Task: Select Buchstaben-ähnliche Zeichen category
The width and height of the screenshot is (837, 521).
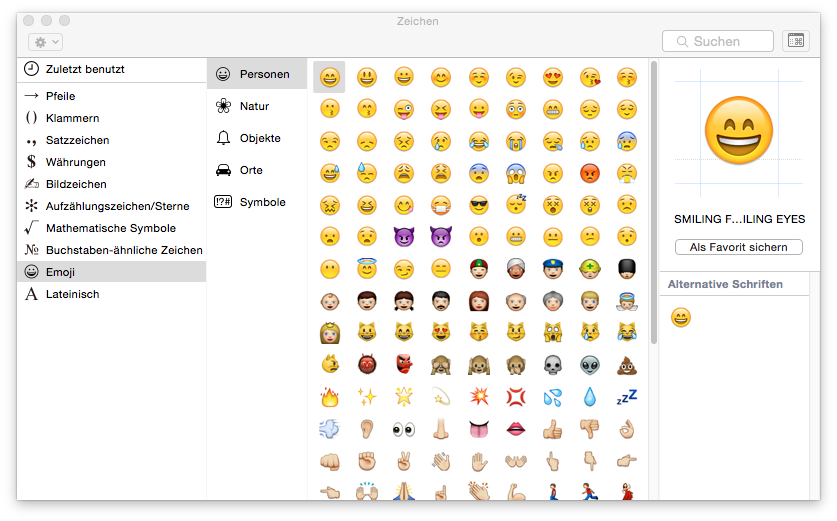Action: 112,250
